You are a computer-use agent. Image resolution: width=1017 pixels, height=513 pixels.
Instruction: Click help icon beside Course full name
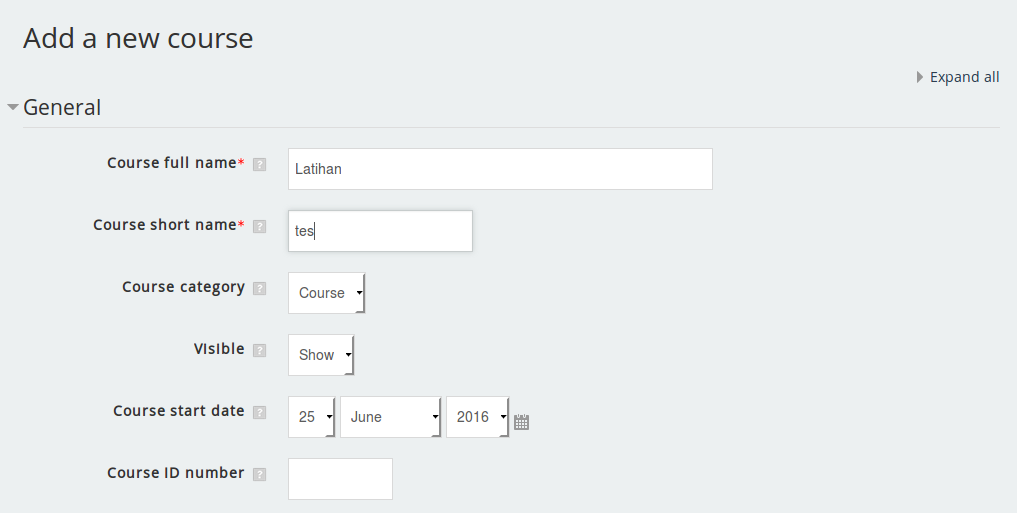pos(260,164)
